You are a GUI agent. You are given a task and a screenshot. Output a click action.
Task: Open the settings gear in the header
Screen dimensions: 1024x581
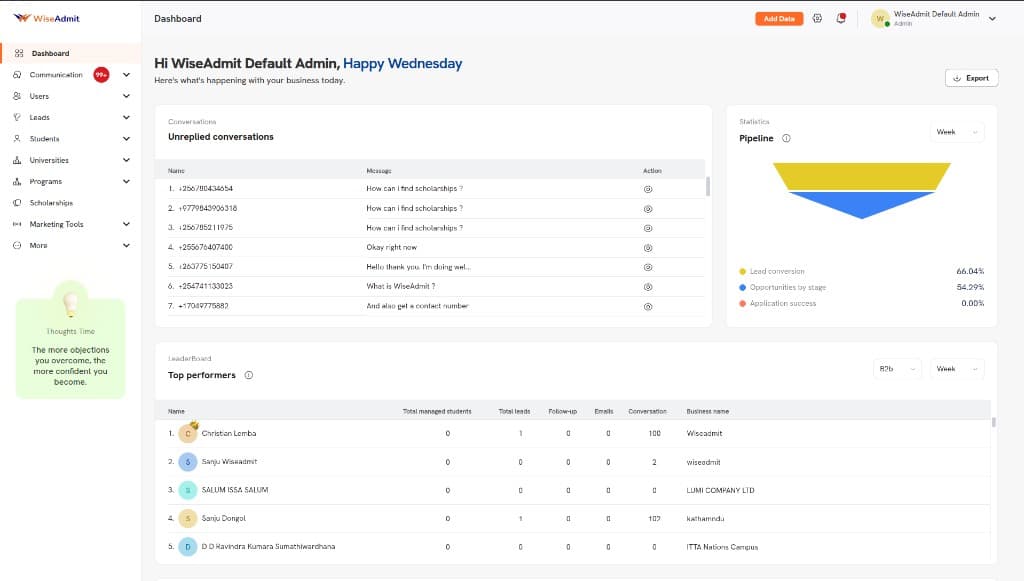tap(817, 18)
